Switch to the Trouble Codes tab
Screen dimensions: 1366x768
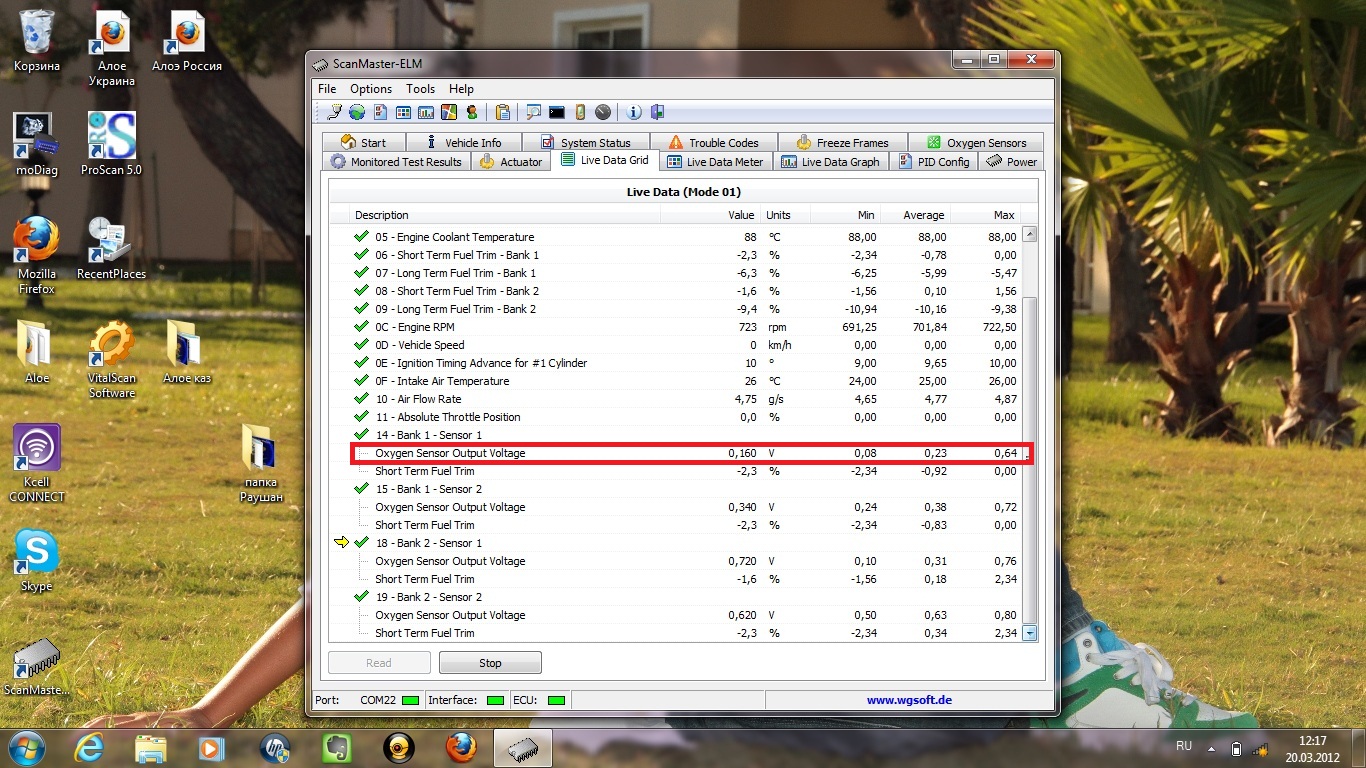(x=714, y=143)
